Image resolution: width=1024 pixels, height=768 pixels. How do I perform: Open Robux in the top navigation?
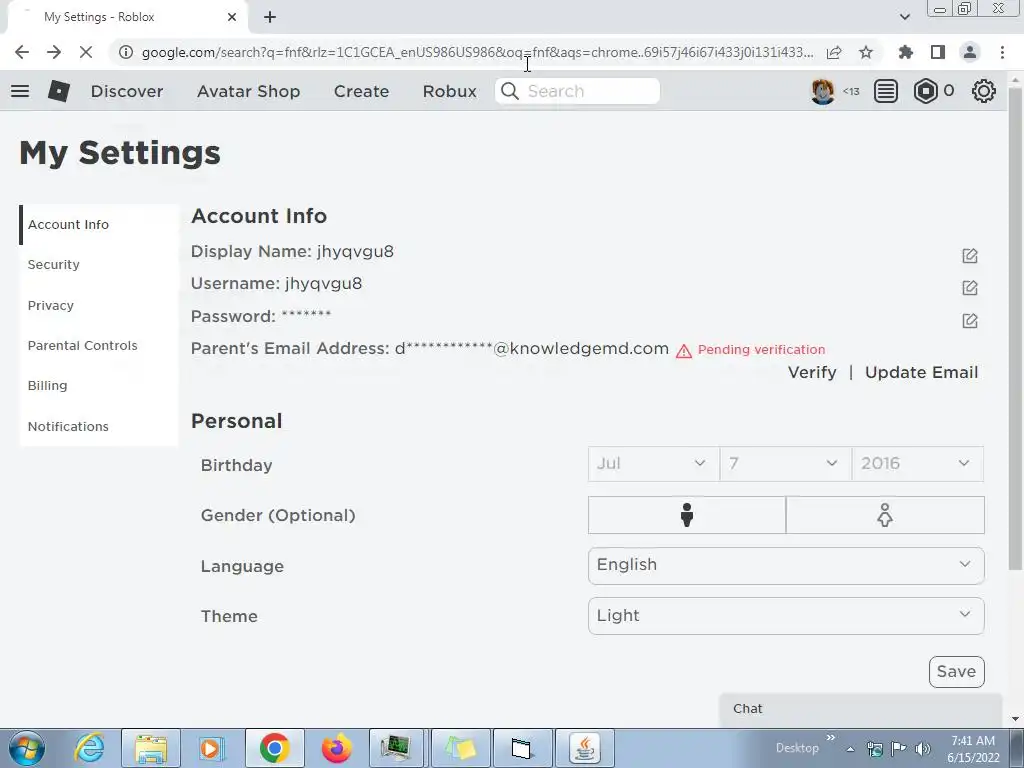point(449,91)
